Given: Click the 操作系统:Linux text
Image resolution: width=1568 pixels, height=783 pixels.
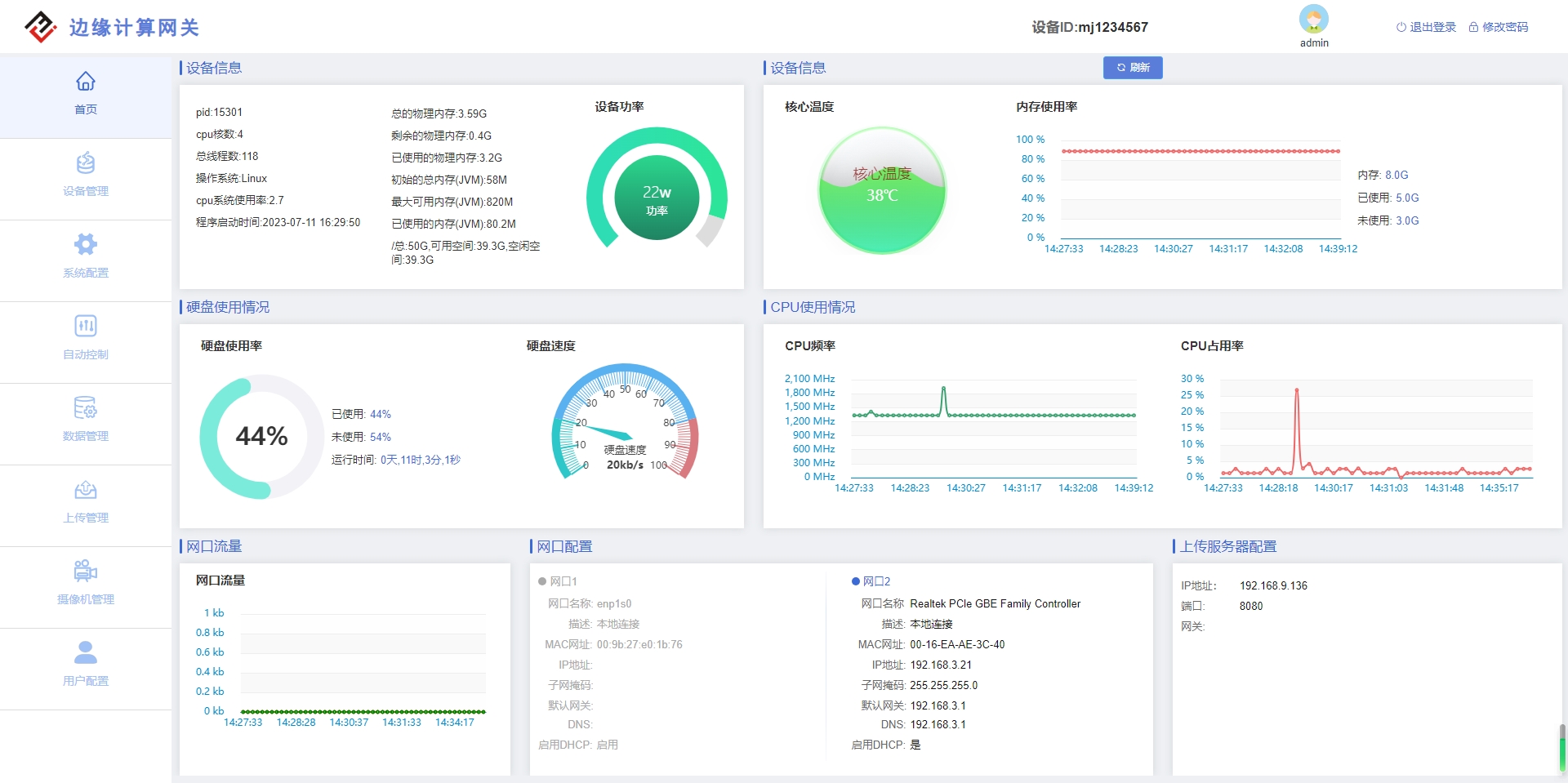Looking at the screenshot, I should (232, 179).
